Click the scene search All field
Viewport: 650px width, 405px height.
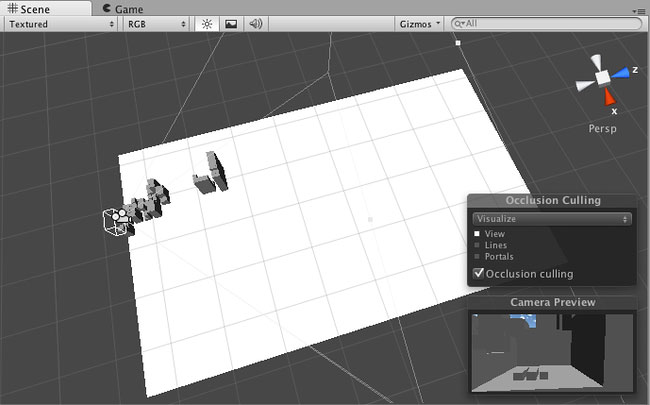pos(546,24)
